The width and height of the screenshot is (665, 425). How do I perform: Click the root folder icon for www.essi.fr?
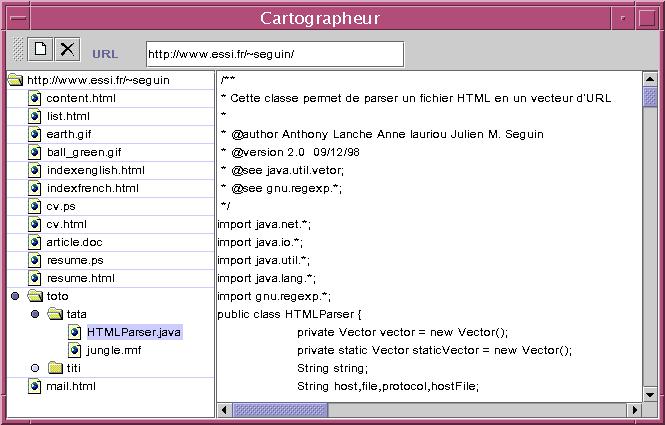tap(15, 80)
